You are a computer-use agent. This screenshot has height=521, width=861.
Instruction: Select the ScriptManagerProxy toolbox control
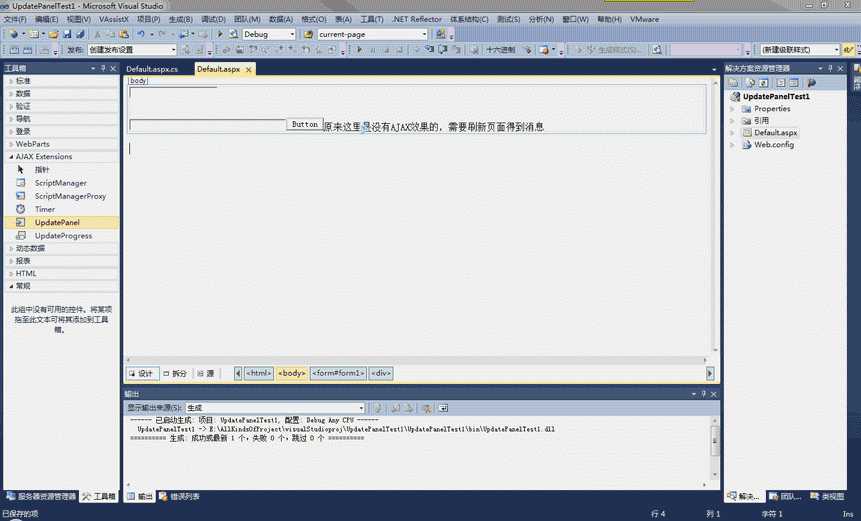click(61, 196)
